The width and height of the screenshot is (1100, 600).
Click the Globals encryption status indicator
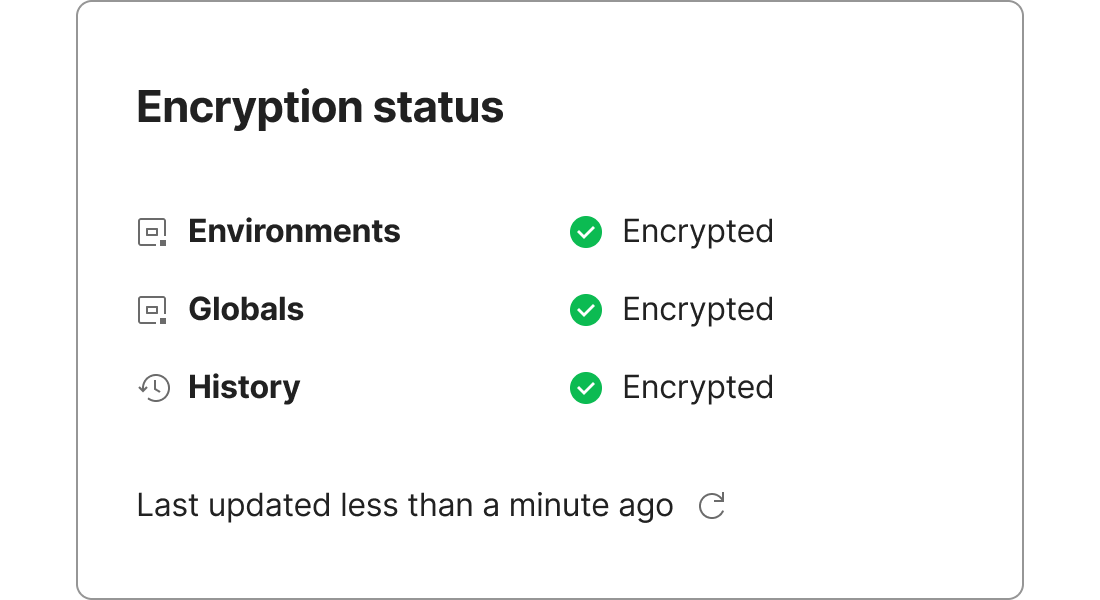[x=585, y=309]
